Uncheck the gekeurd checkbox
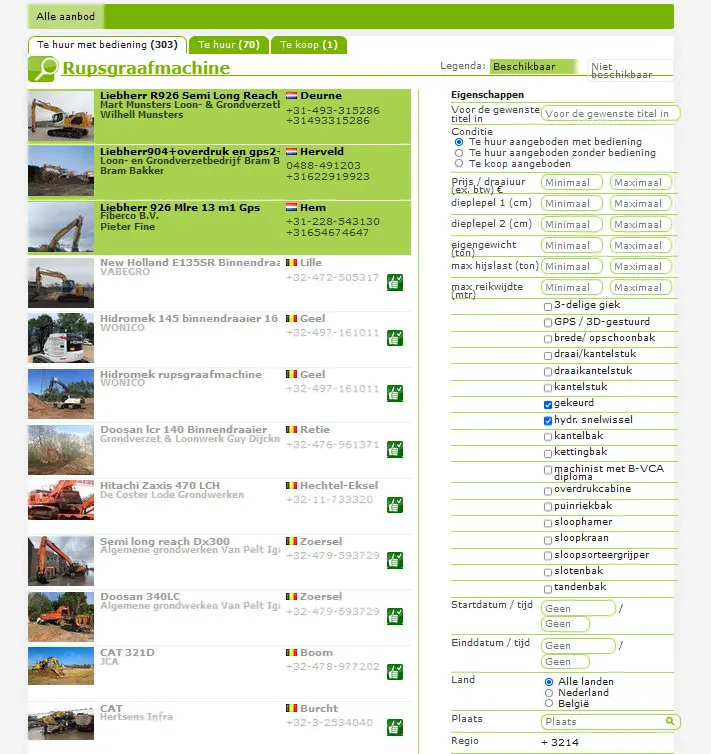 click(547, 405)
